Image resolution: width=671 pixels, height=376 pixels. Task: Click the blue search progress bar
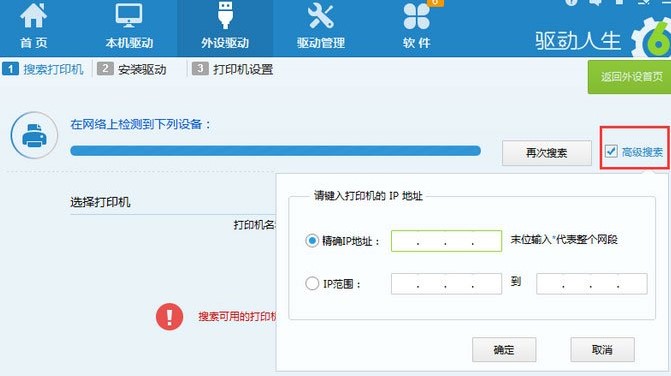pos(276,151)
